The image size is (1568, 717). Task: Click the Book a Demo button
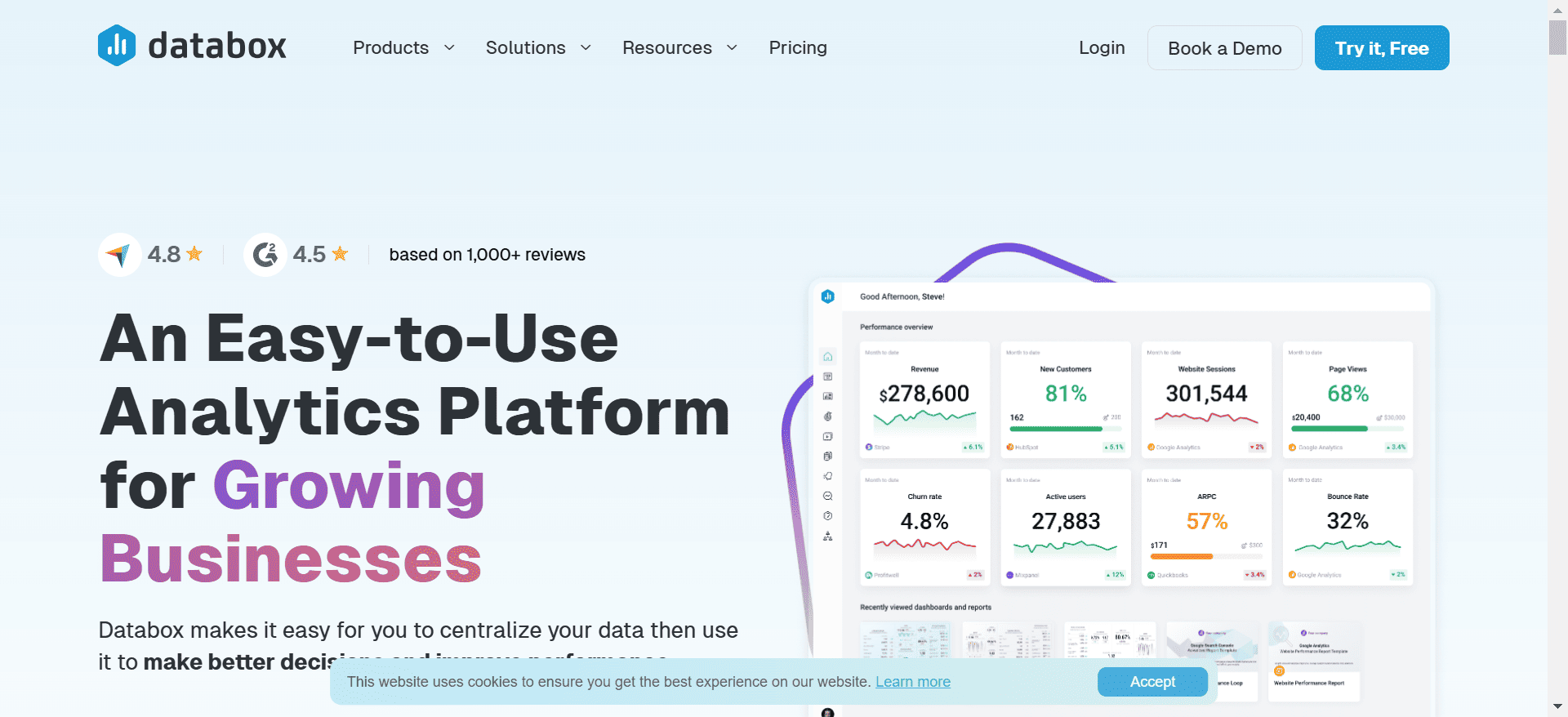[x=1224, y=48]
